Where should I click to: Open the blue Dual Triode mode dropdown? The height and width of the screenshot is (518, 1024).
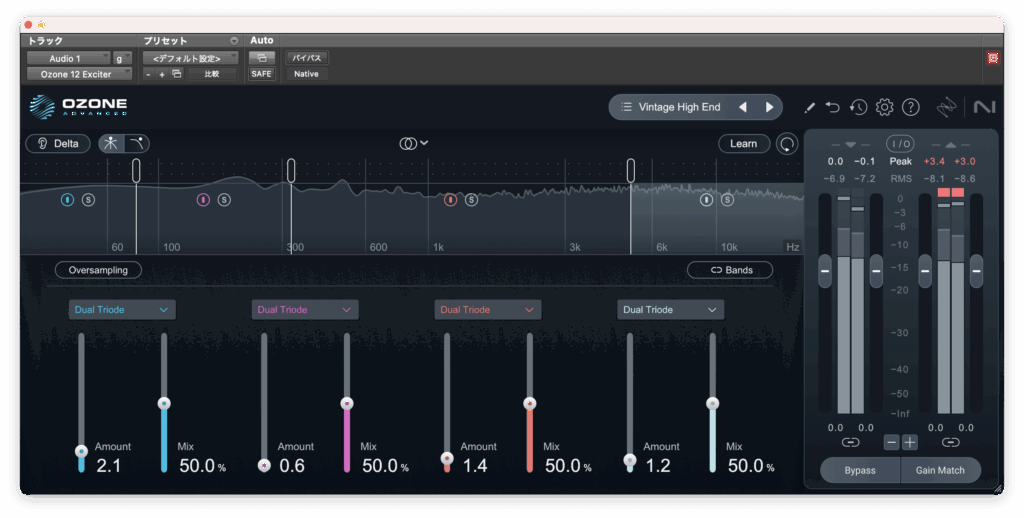point(122,310)
